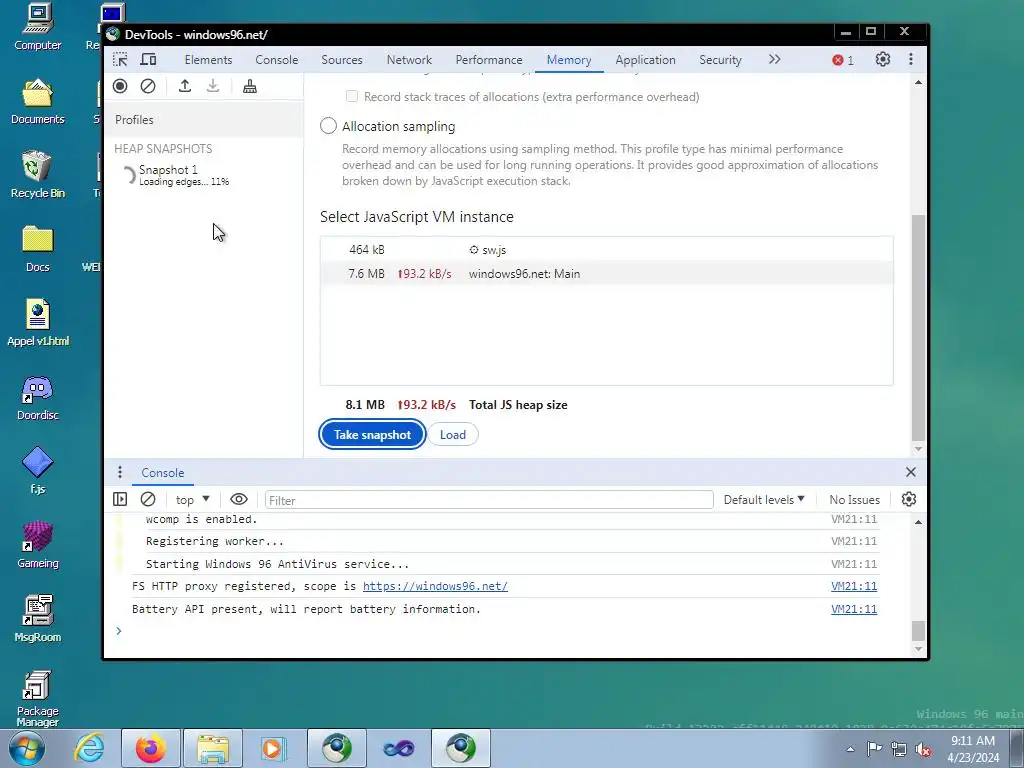
Task: Switch to the Console tab
Action: (x=277, y=59)
